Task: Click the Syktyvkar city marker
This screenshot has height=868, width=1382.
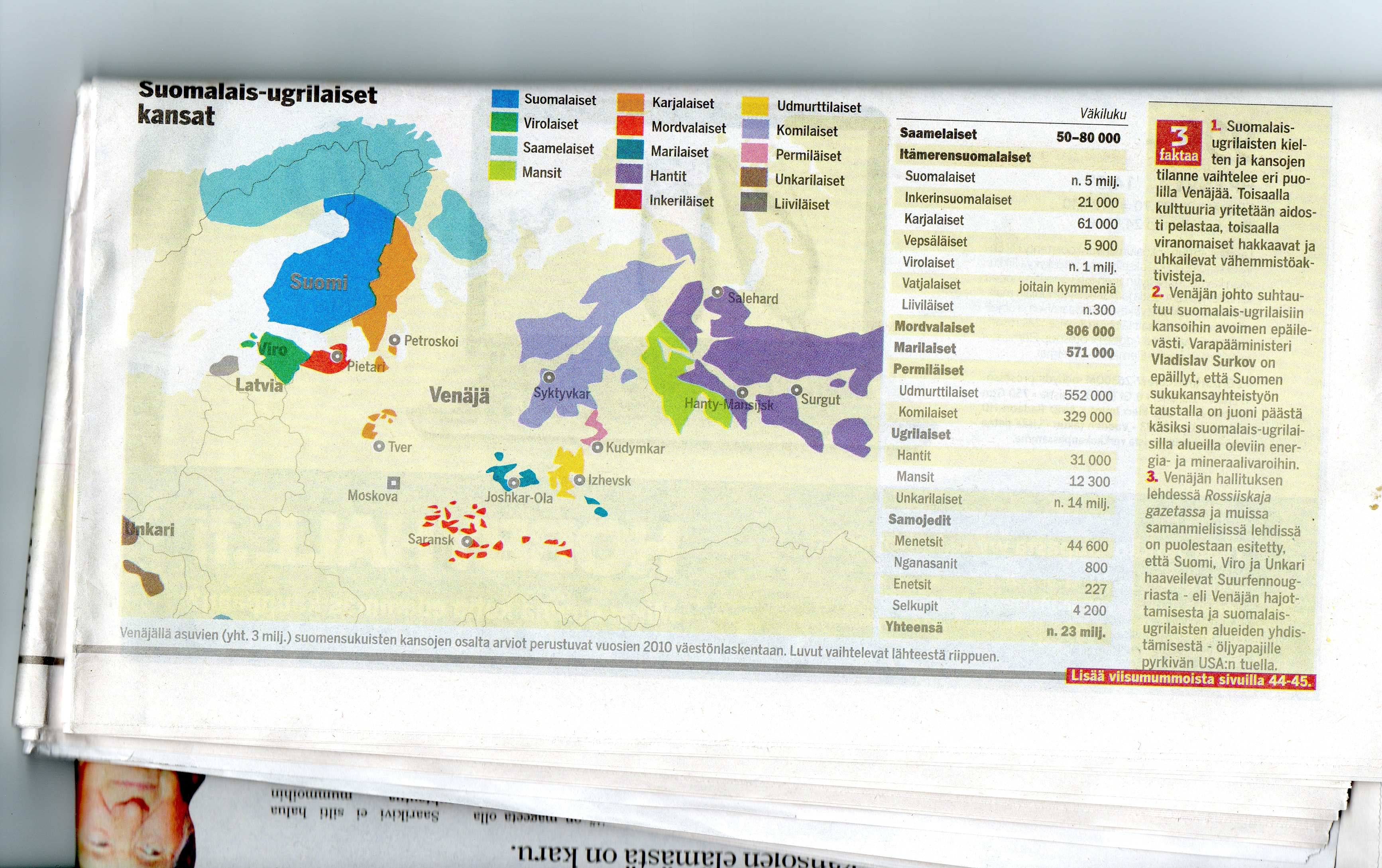Action: pyautogui.click(x=548, y=377)
